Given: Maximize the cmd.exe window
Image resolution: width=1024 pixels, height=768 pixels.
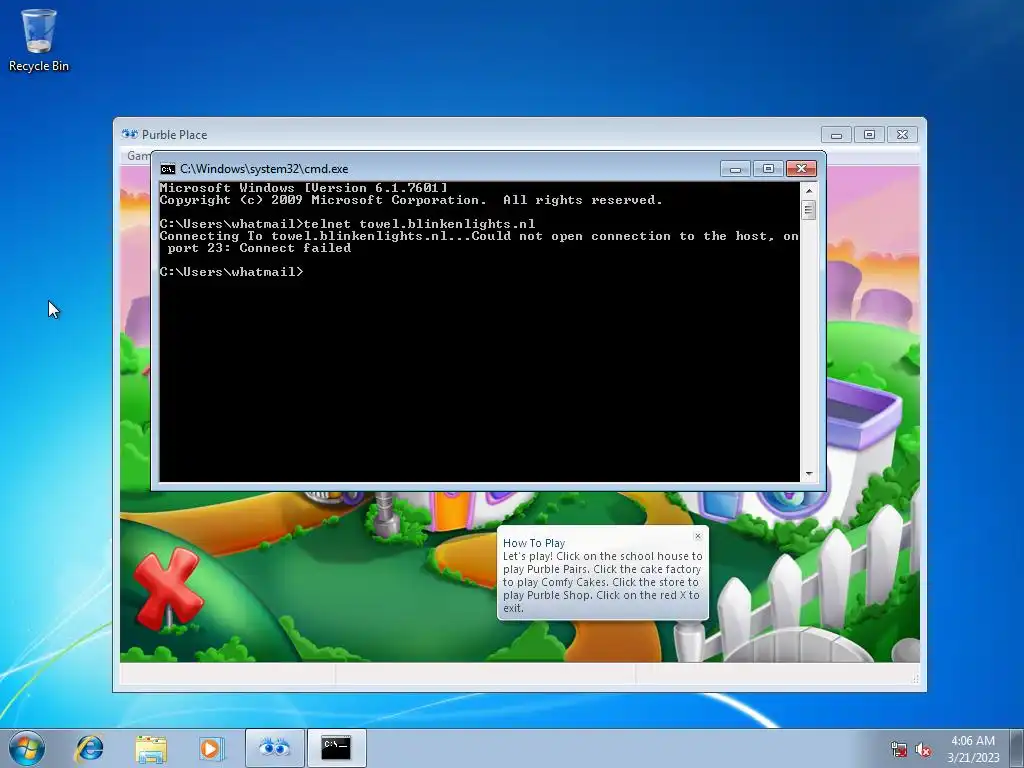Looking at the screenshot, I should tap(768, 169).
